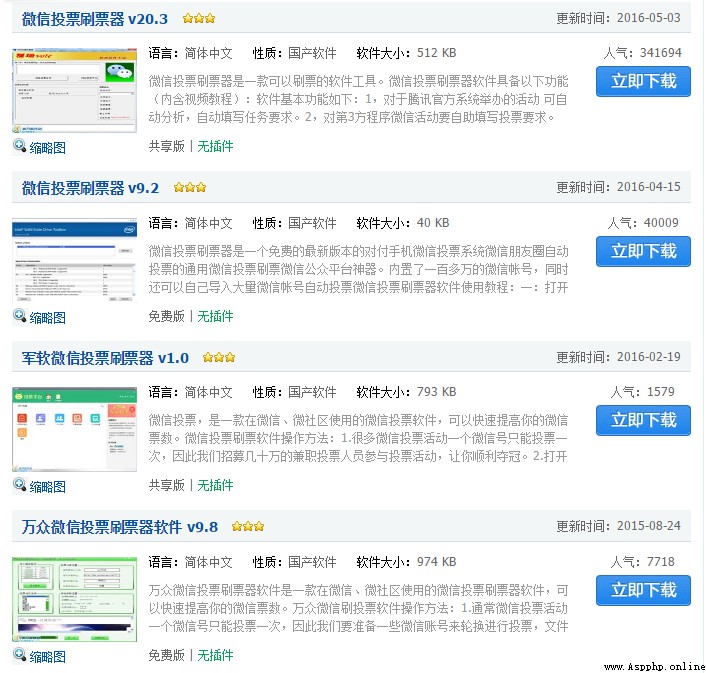Click description text of 微信投票刷票器 v20.3
The height and width of the screenshot is (673, 706).
pos(358,99)
